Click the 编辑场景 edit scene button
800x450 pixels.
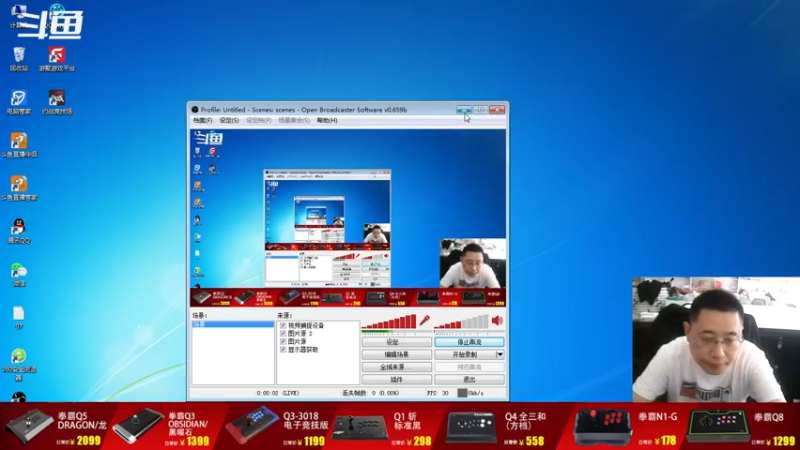coord(396,354)
